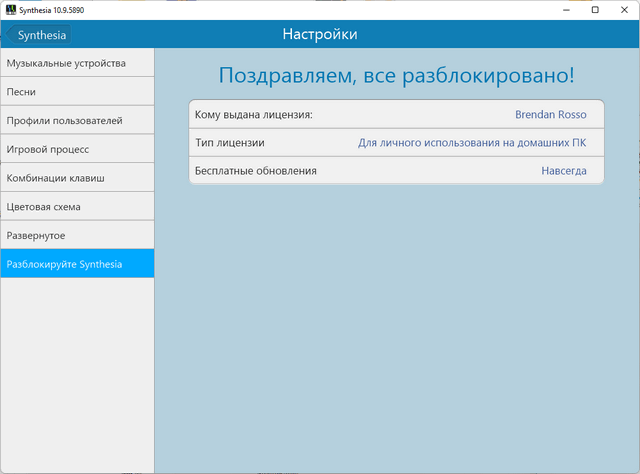
Task: Click the Настройки header title
Action: (x=320, y=35)
